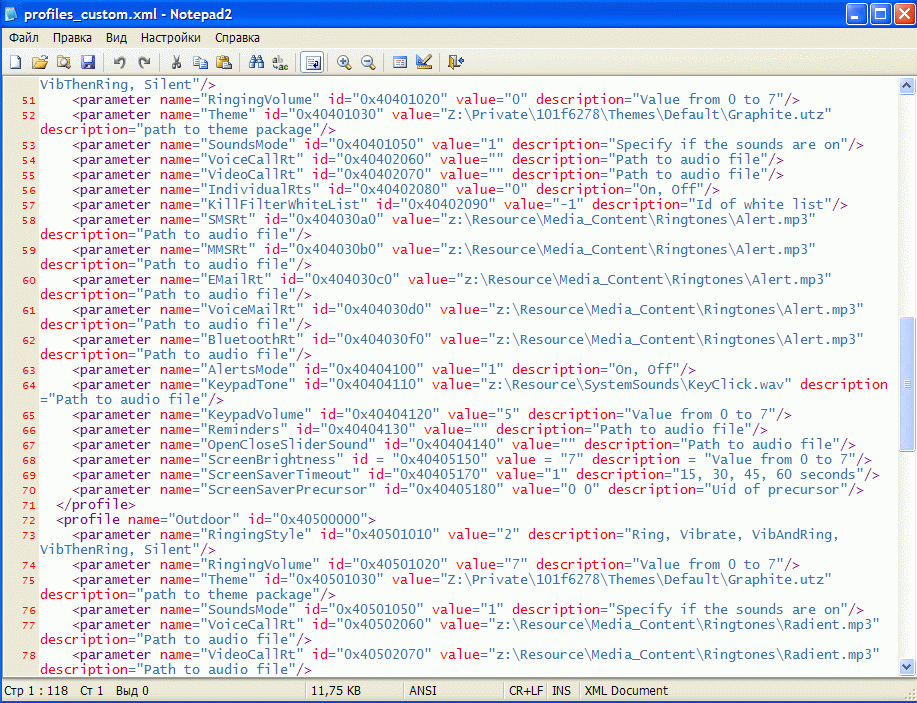Click the '11,75 KB' file size entry
Viewport: 917px width, 703px height.
(336, 691)
